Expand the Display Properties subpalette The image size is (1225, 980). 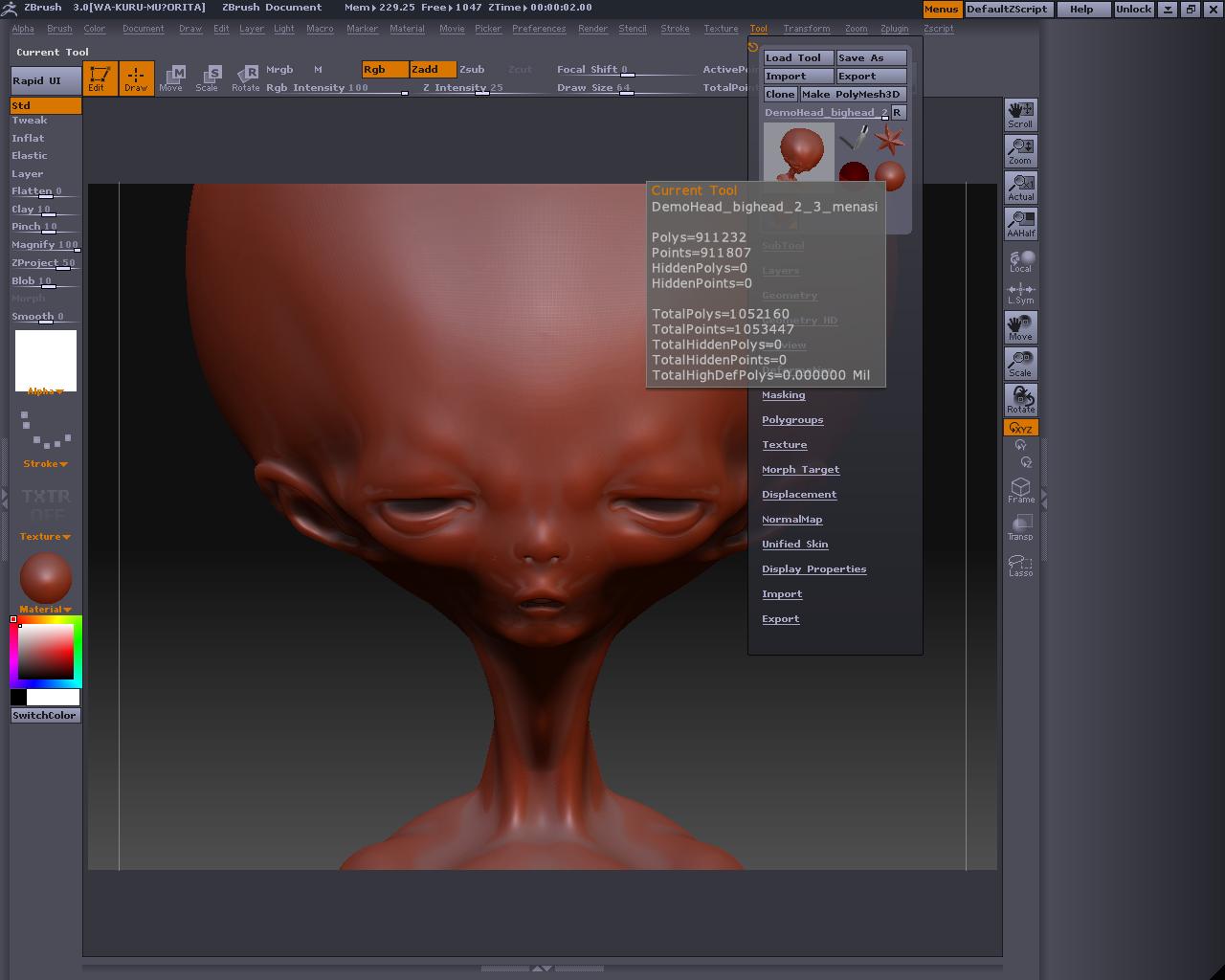click(813, 569)
